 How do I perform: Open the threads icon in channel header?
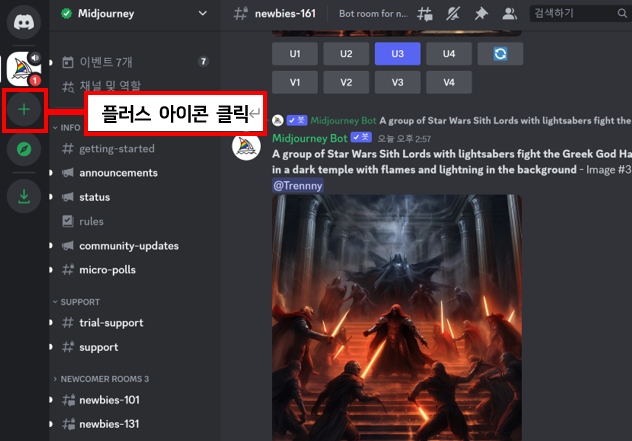tap(424, 14)
